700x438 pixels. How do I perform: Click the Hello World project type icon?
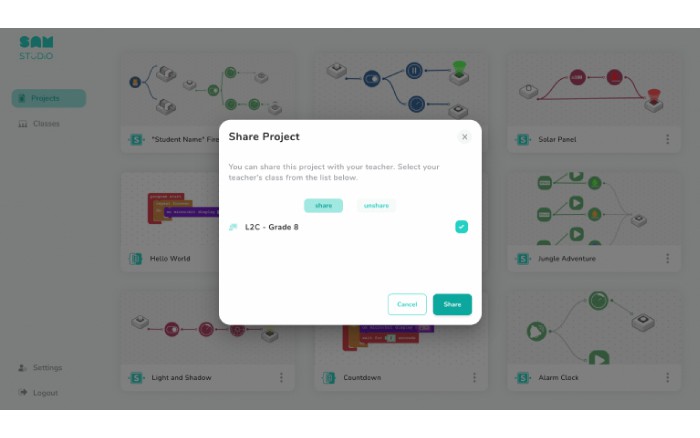135,259
